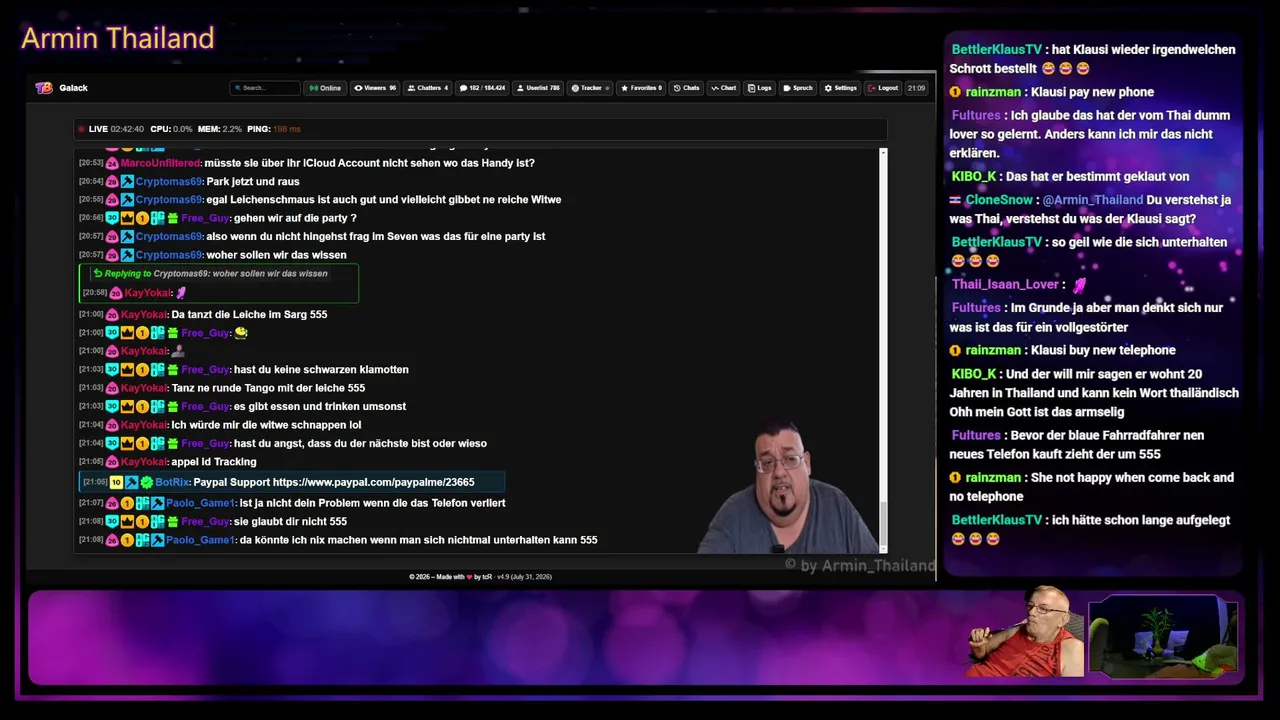Click the chat panel vertical scrollbar
The image size is (1280, 720).
[x=883, y=350]
